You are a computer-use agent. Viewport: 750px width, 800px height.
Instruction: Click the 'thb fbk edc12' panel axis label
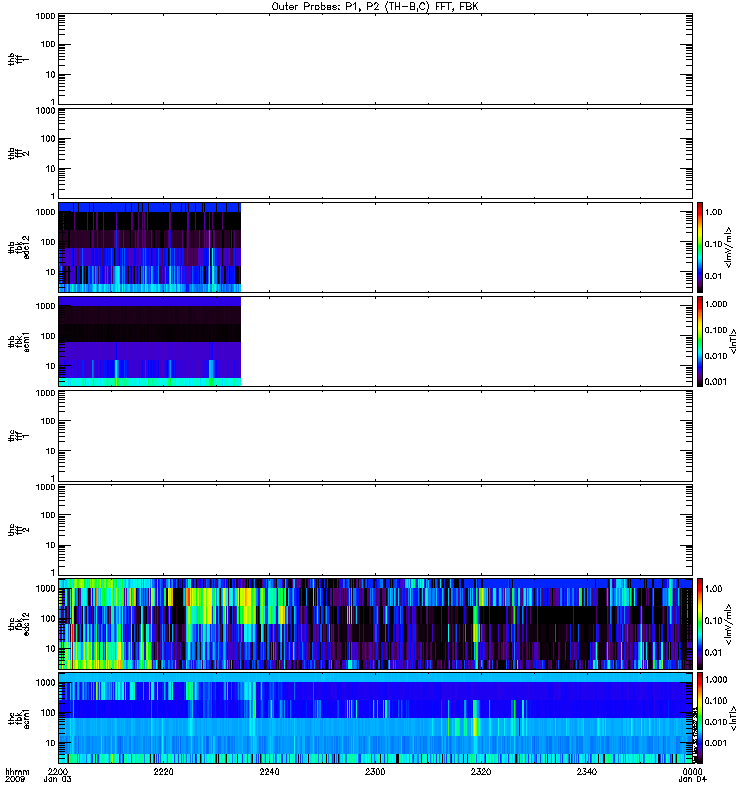pos(18,247)
